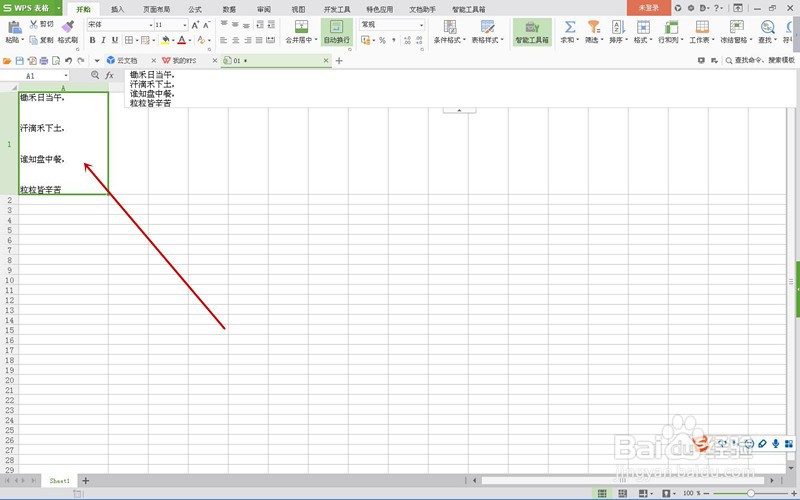Screen dimensions: 800x500
Task: Switch to the Formulas (公式) tab
Action: click(x=194, y=9)
